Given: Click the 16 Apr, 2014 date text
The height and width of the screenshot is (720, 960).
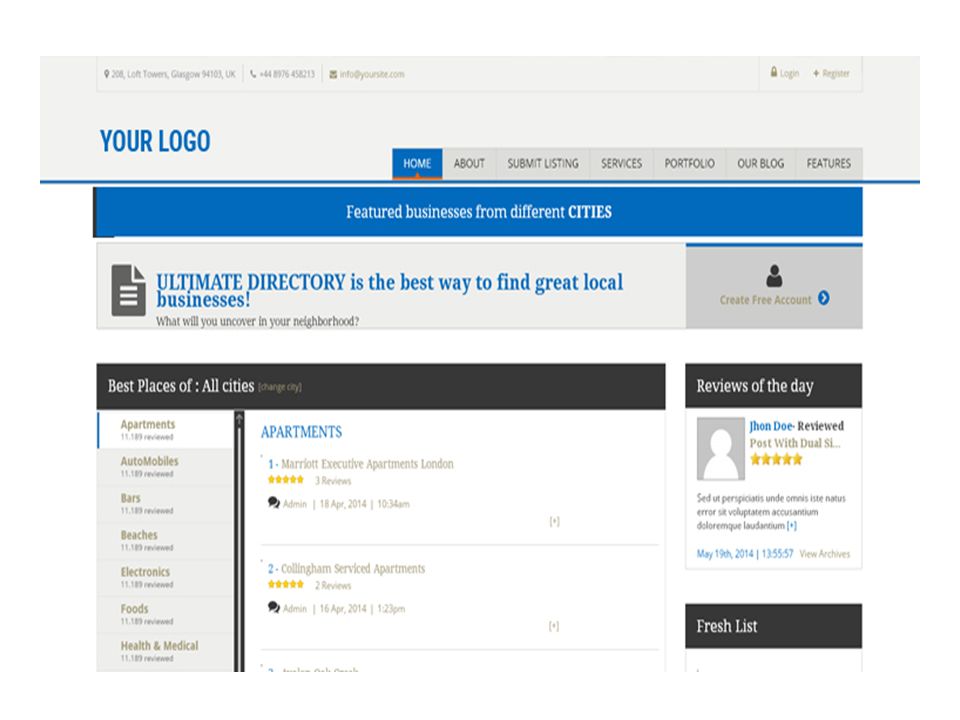Looking at the screenshot, I should click(343, 609).
